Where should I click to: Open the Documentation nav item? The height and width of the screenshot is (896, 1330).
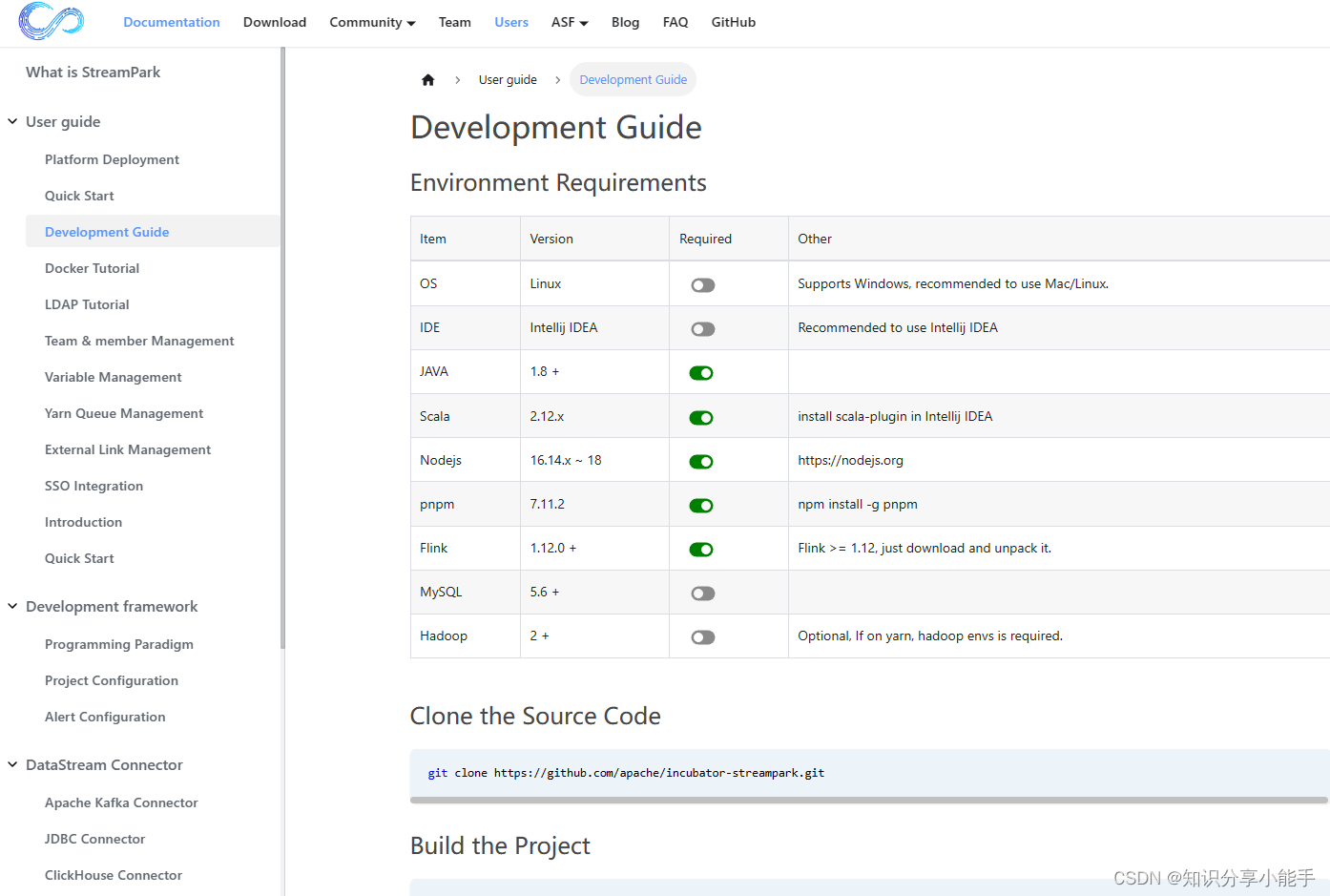point(172,22)
